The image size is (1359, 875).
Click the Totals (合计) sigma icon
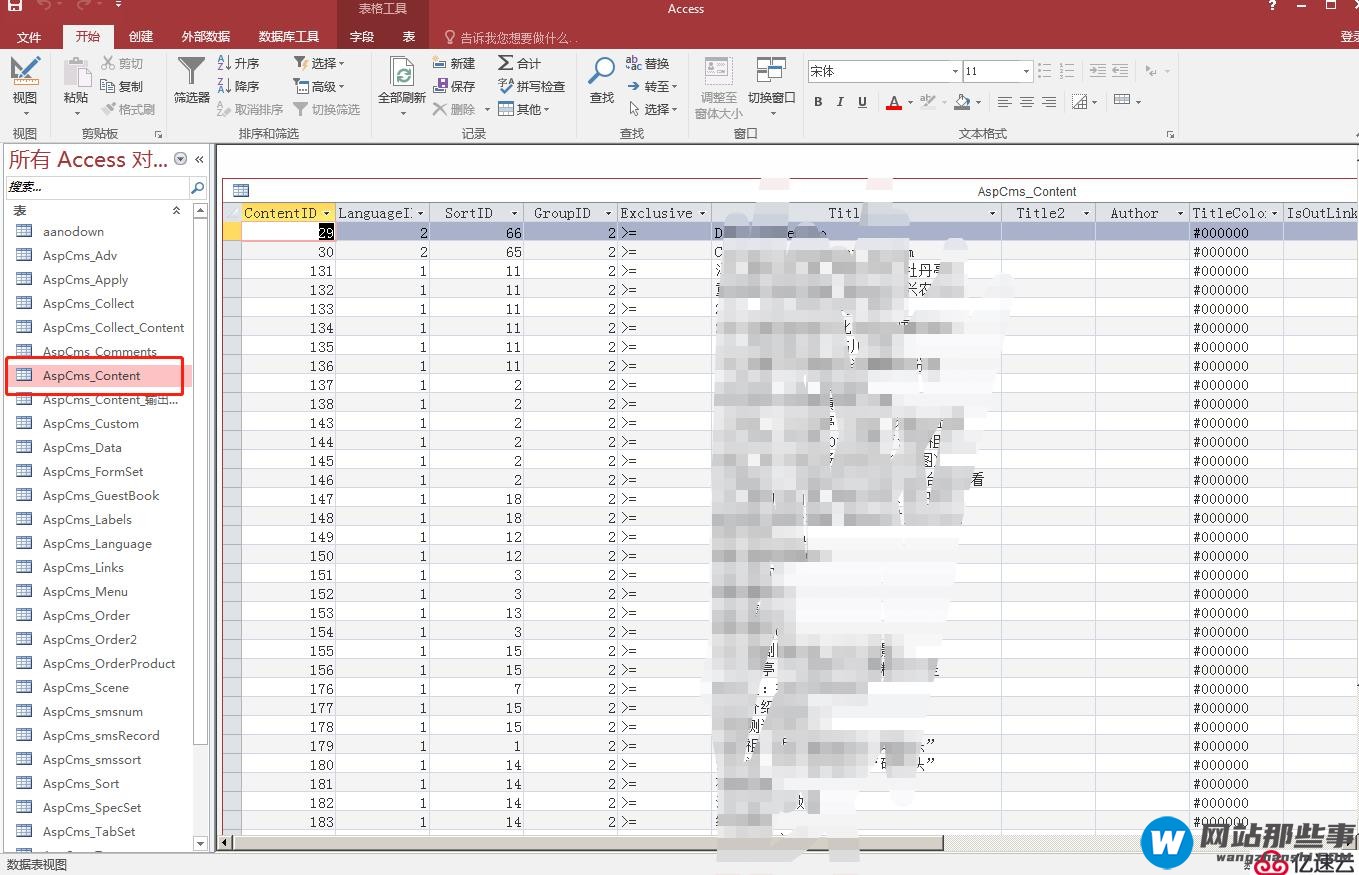coord(519,63)
